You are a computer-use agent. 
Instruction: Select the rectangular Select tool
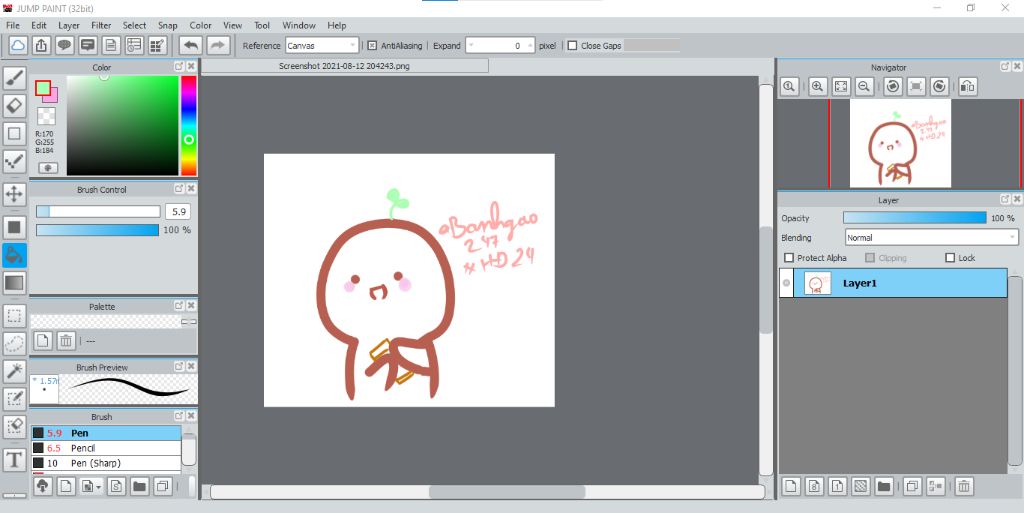(14, 316)
